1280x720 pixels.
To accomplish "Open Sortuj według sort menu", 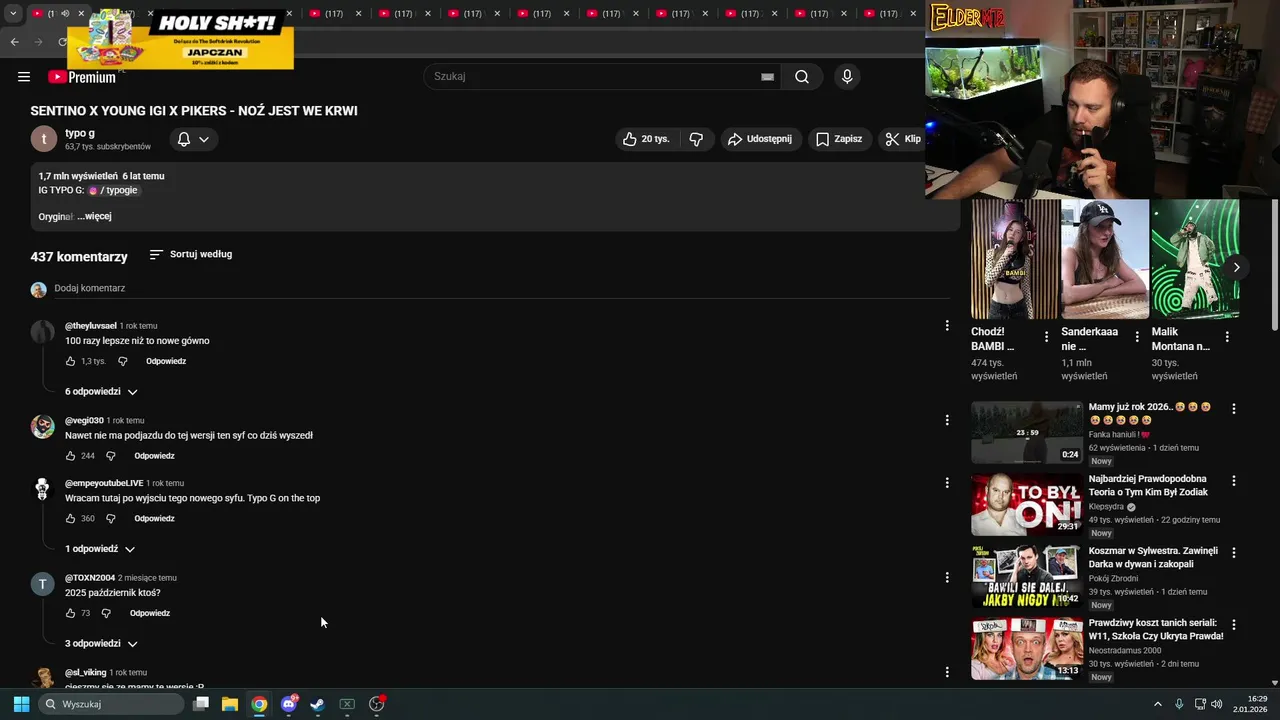I will (x=190, y=254).
